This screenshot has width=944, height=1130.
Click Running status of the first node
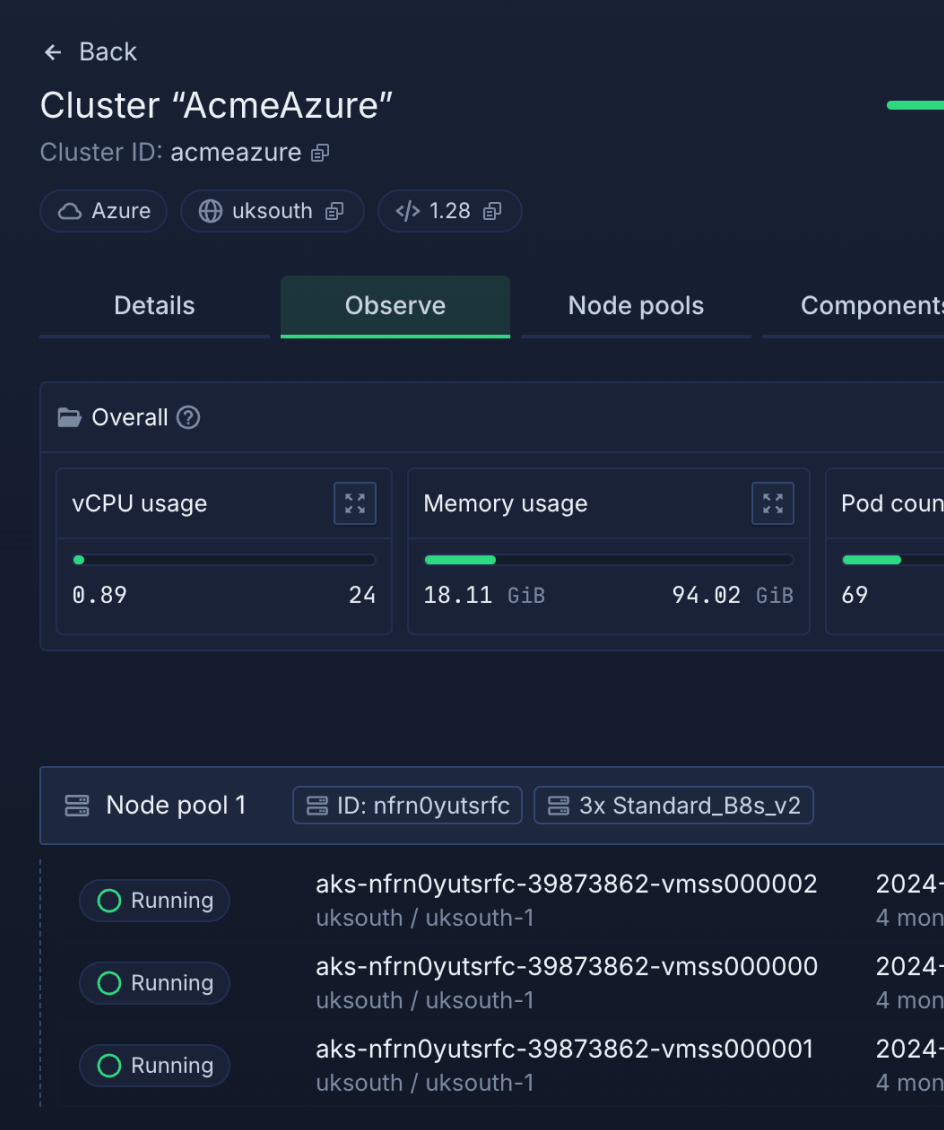[154, 901]
